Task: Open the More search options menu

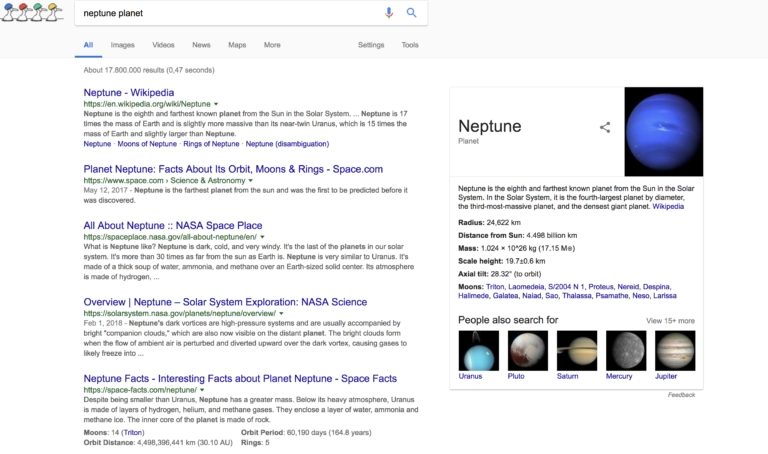Action: (x=272, y=45)
